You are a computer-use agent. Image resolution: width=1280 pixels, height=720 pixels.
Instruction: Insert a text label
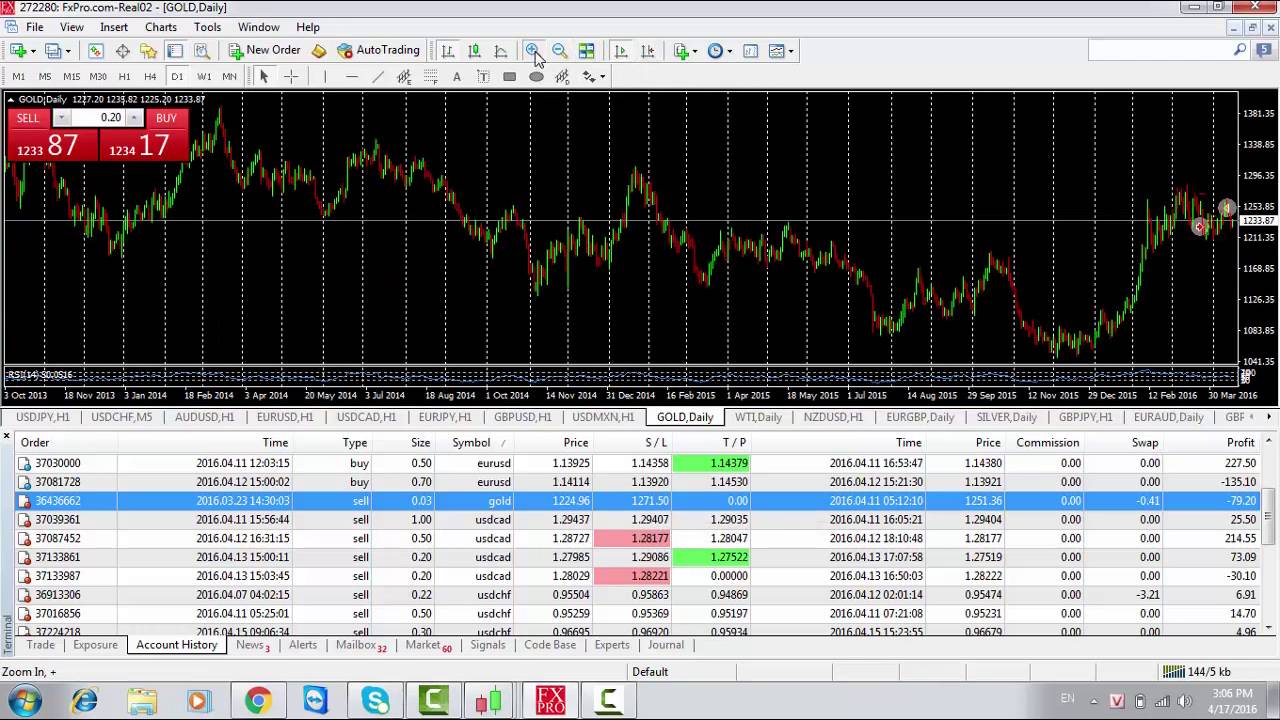click(x=483, y=77)
